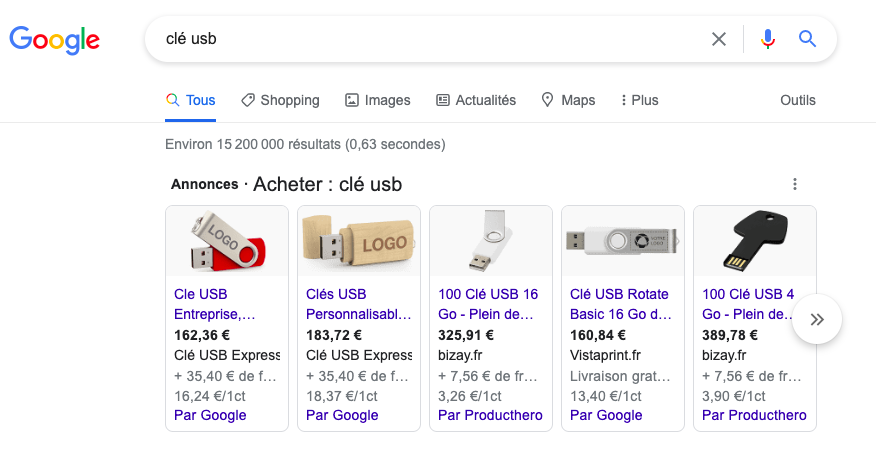This screenshot has height=449, width=876.
Task: Click in the search input field
Action: click(x=420, y=40)
